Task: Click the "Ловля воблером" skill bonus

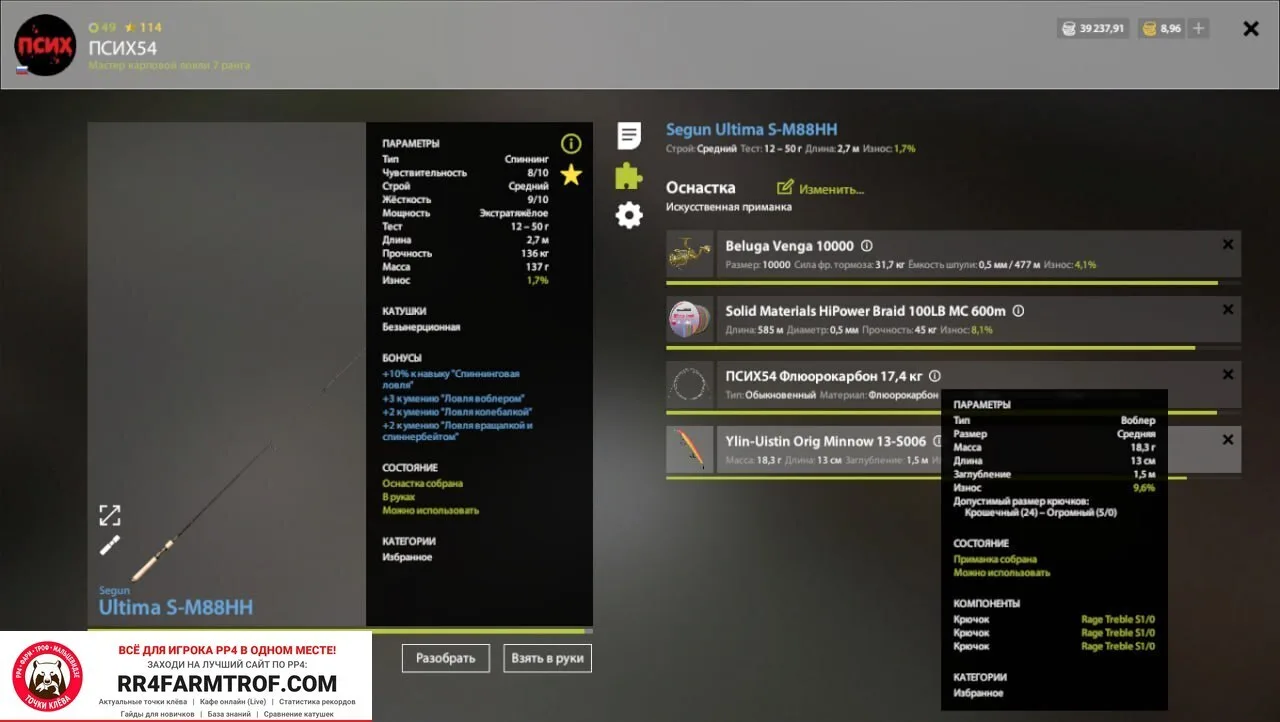Action: click(x=453, y=399)
